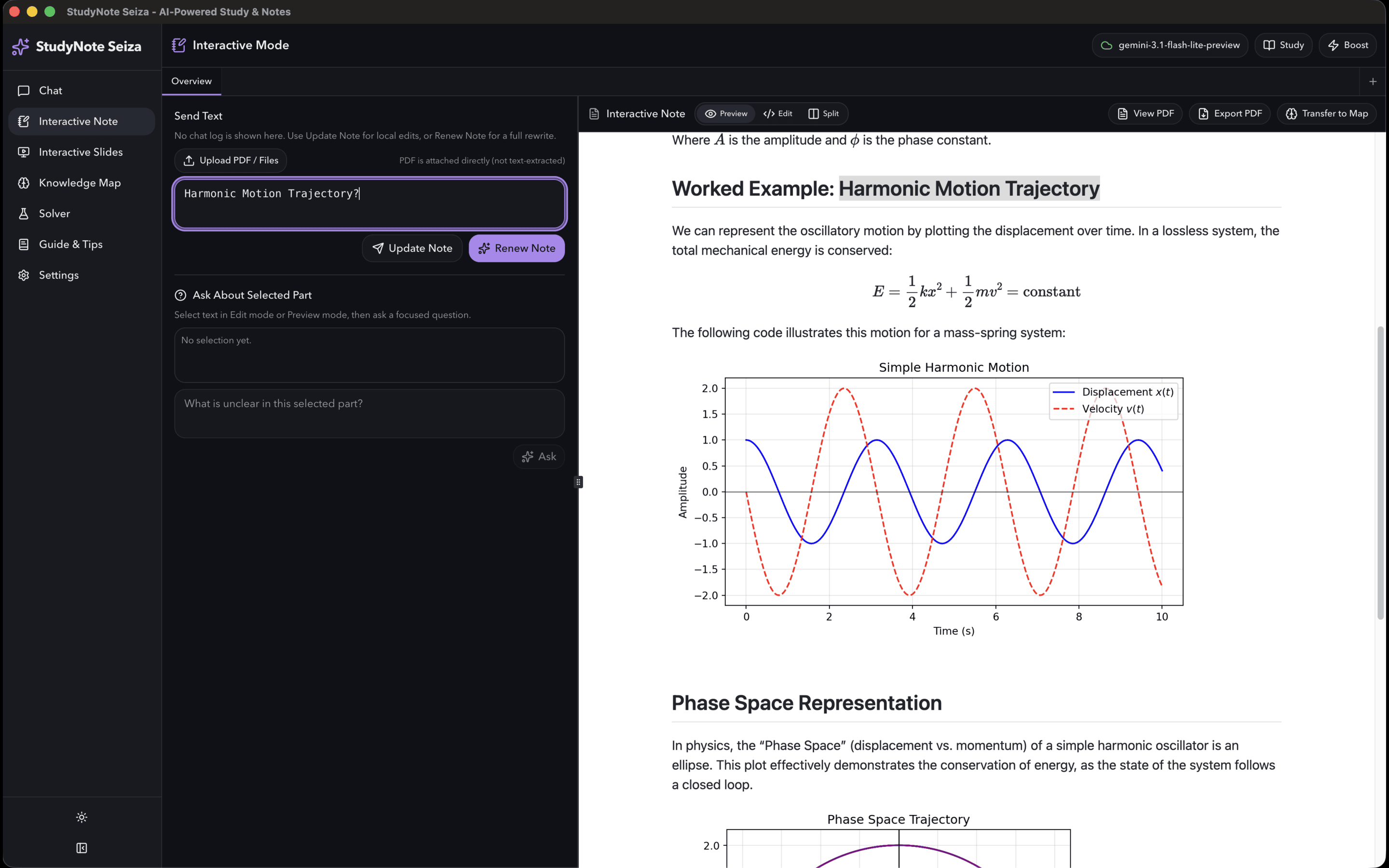This screenshot has height=868, width=1389.
Task: Select Interactive Note in sidebar
Action: pos(82,121)
